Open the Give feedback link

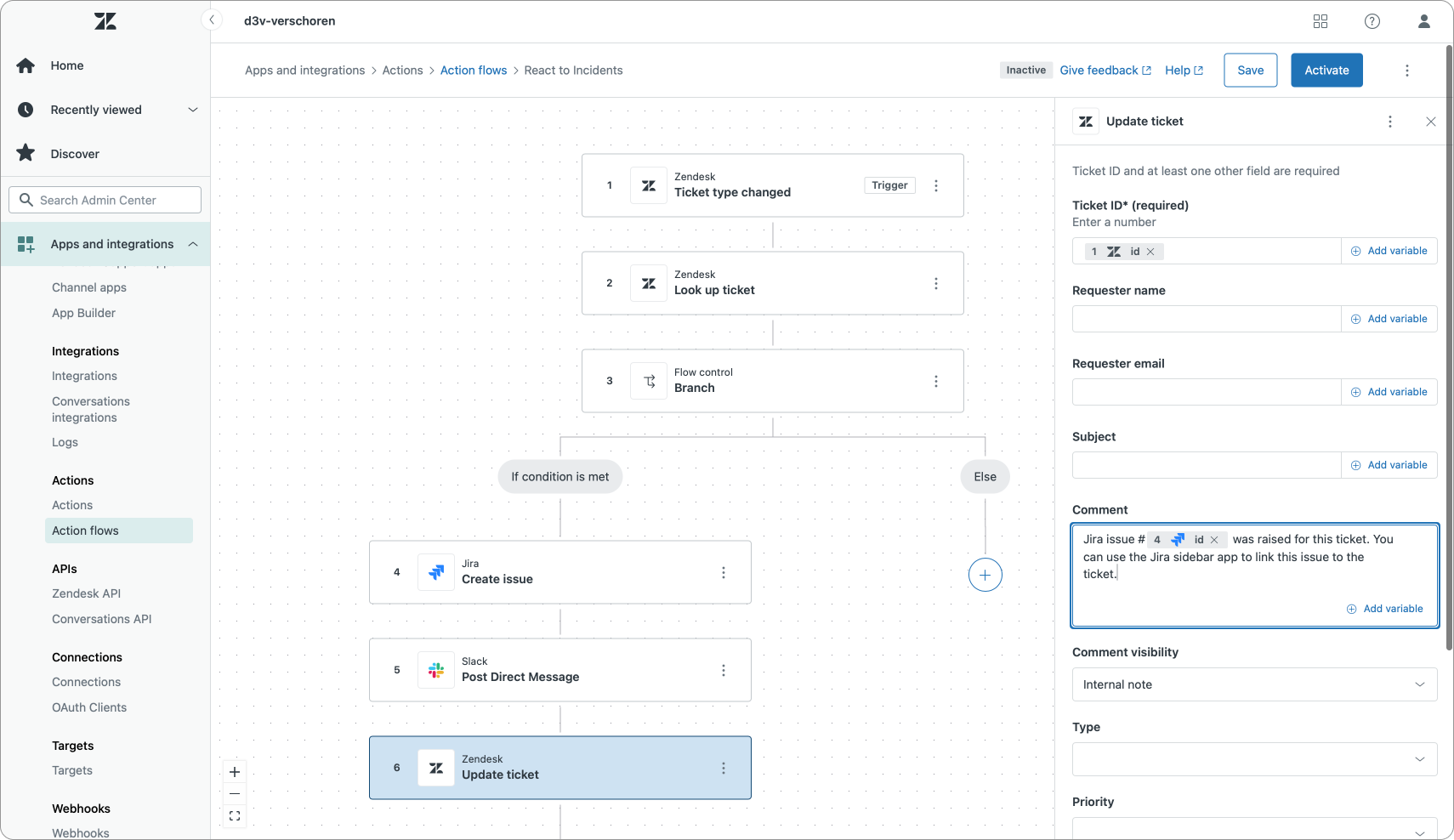tap(1105, 71)
